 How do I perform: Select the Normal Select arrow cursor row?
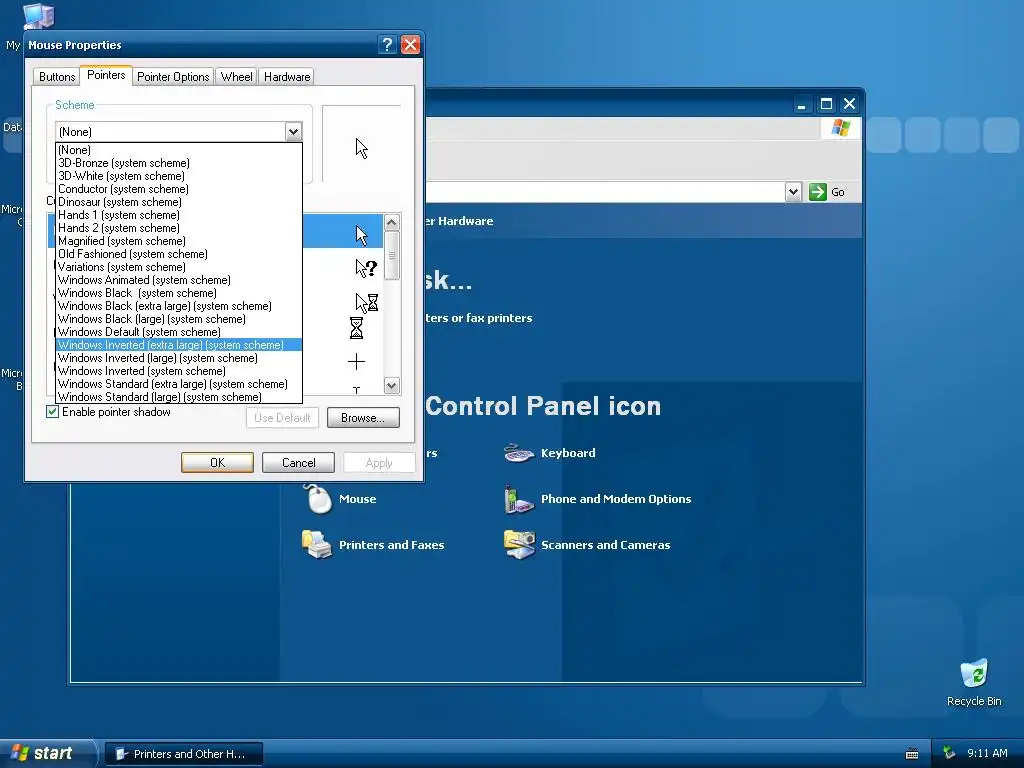(x=343, y=232)
